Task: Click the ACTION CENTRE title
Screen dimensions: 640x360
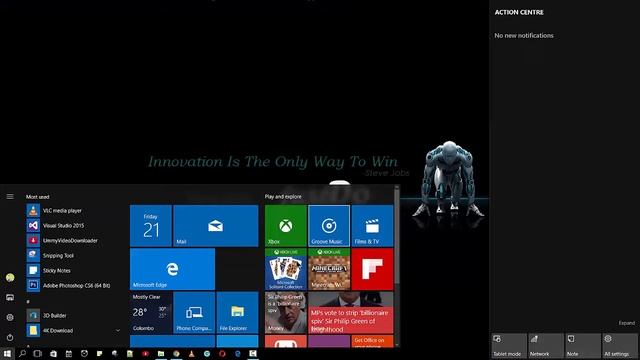Action: point(519,12)
